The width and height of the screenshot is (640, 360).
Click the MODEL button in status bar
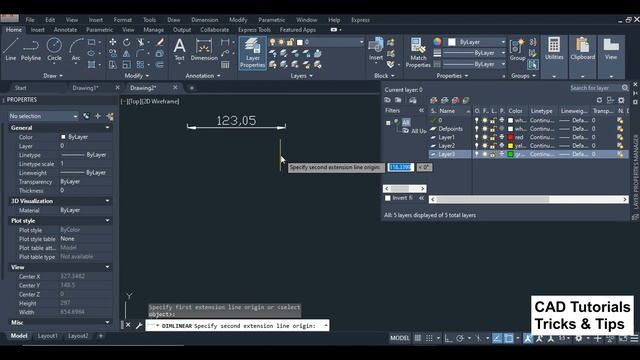point(400,338)
